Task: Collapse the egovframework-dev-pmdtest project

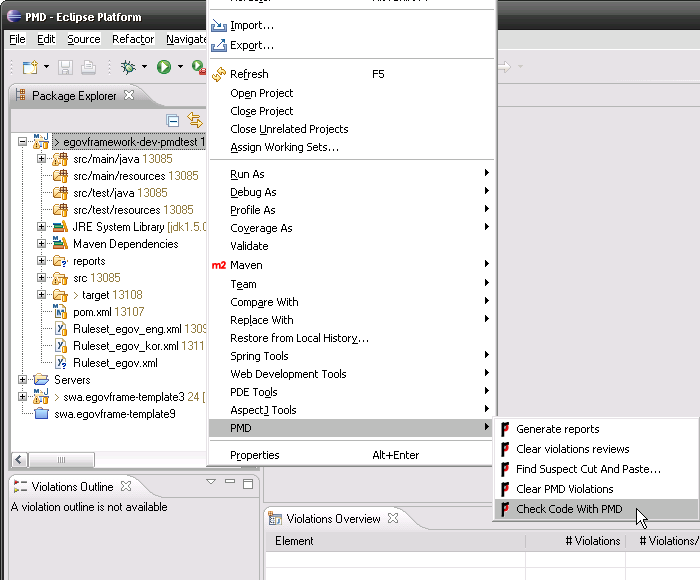Action: click(x=22, y=142)
